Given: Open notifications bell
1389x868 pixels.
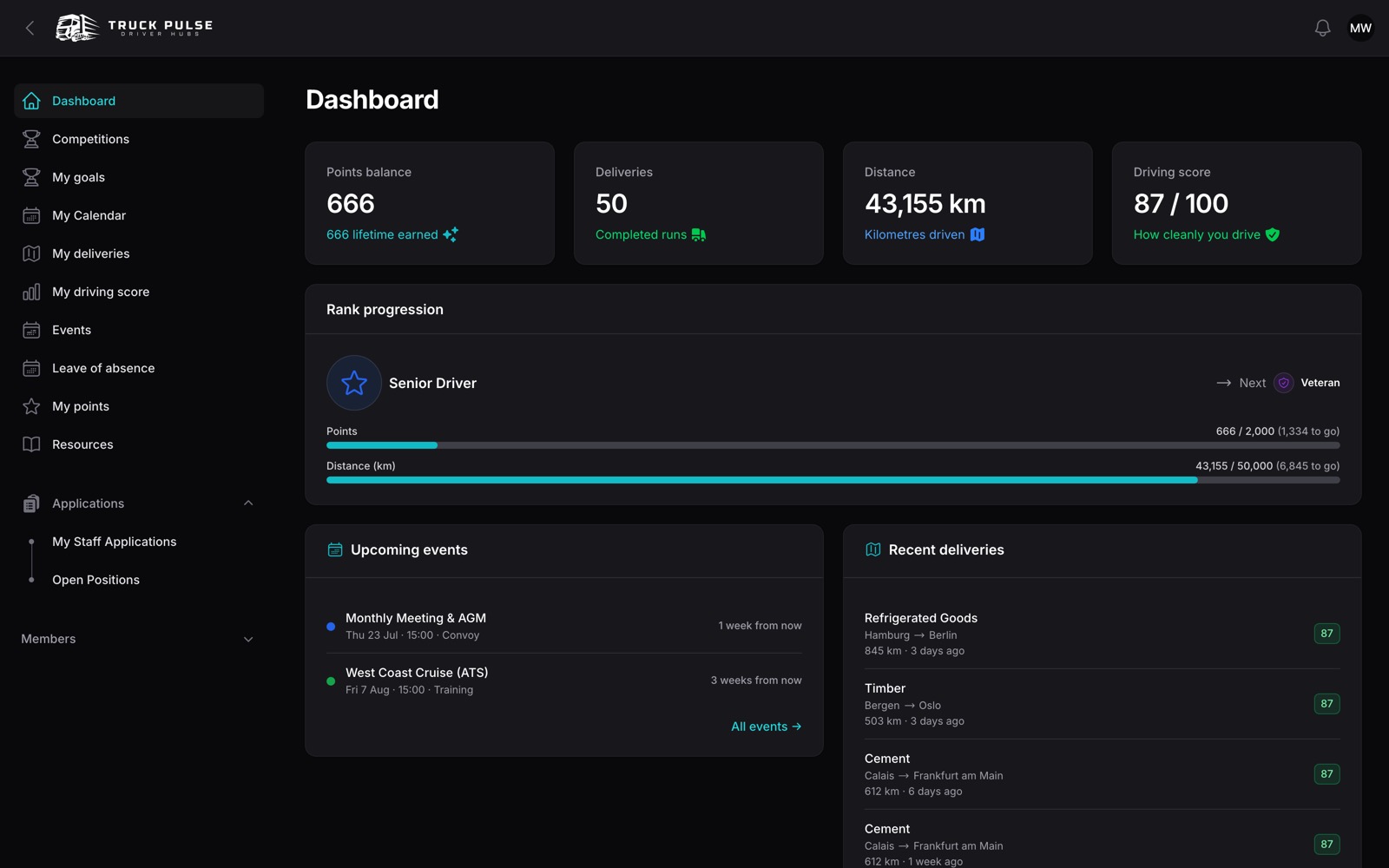Looking at the screenshot, I should coord(1322,28).
